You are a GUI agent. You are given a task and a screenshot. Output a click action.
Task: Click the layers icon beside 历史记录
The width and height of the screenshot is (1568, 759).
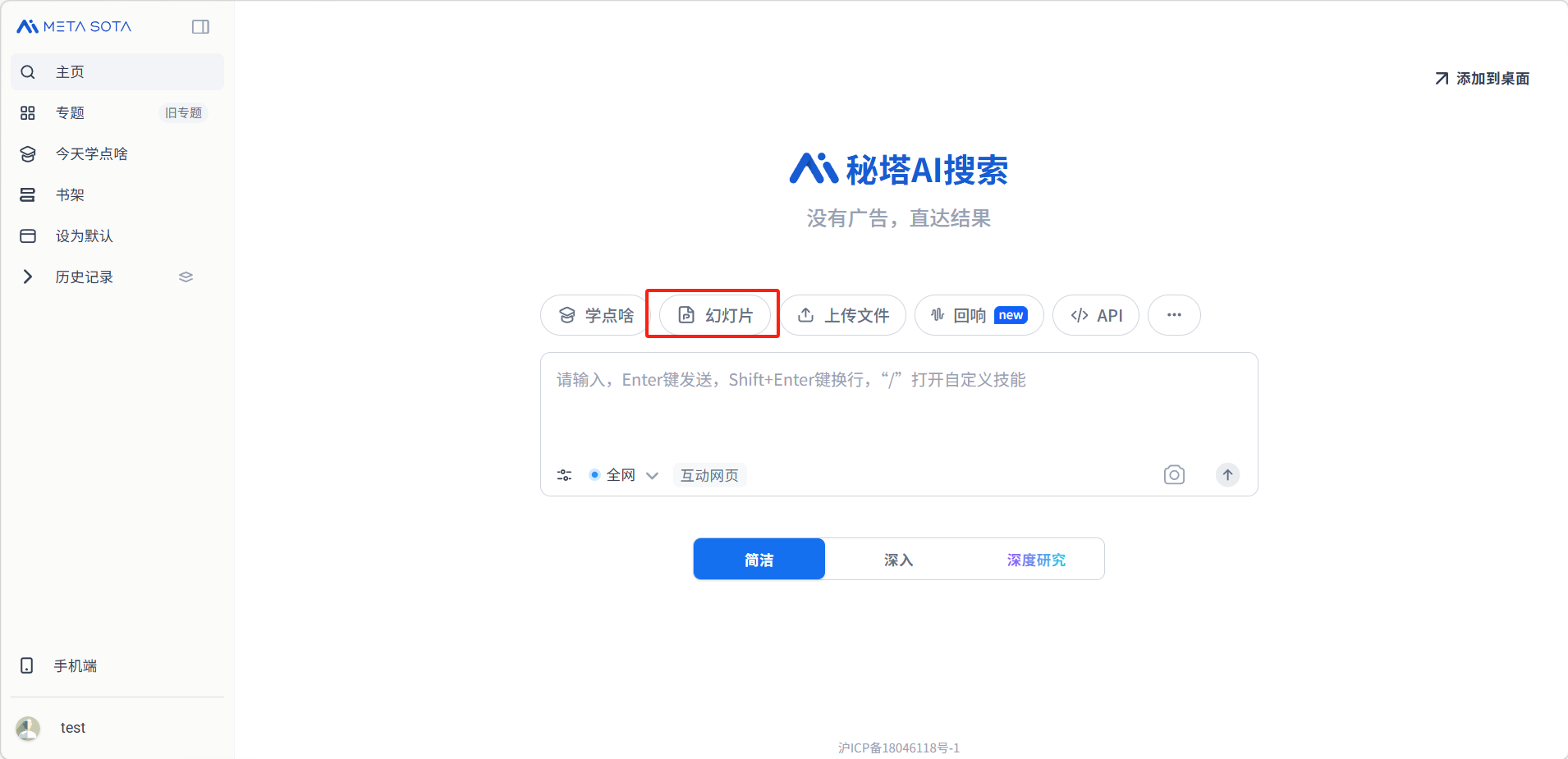(x=186, y=277)
